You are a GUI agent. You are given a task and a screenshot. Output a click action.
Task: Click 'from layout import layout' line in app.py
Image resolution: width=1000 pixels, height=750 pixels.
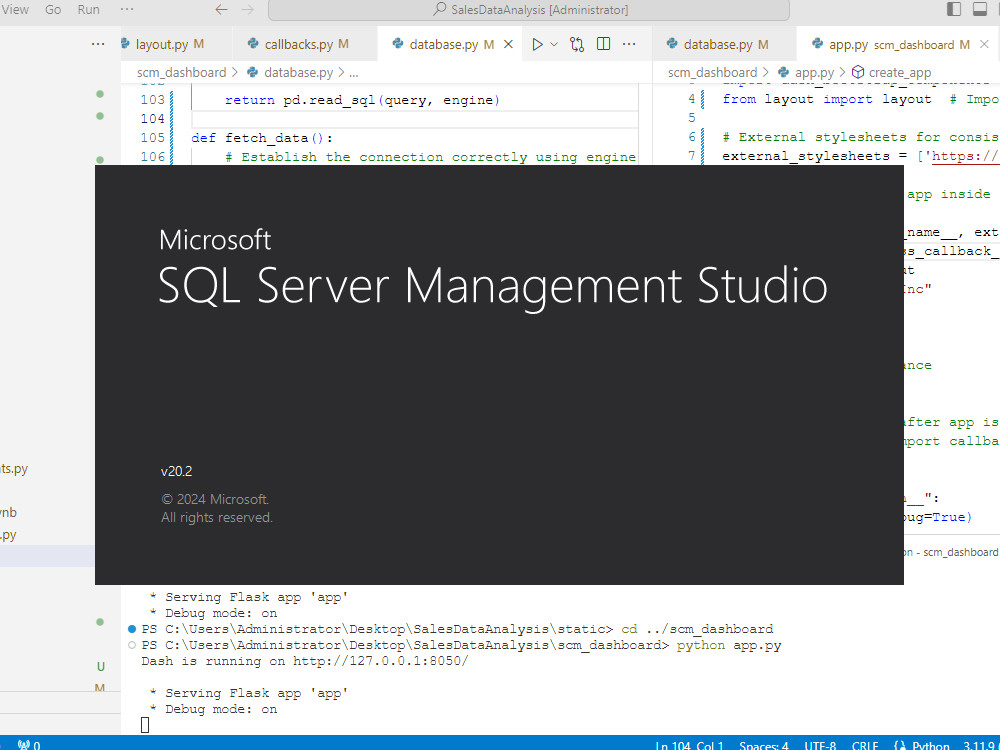[827, 99]
